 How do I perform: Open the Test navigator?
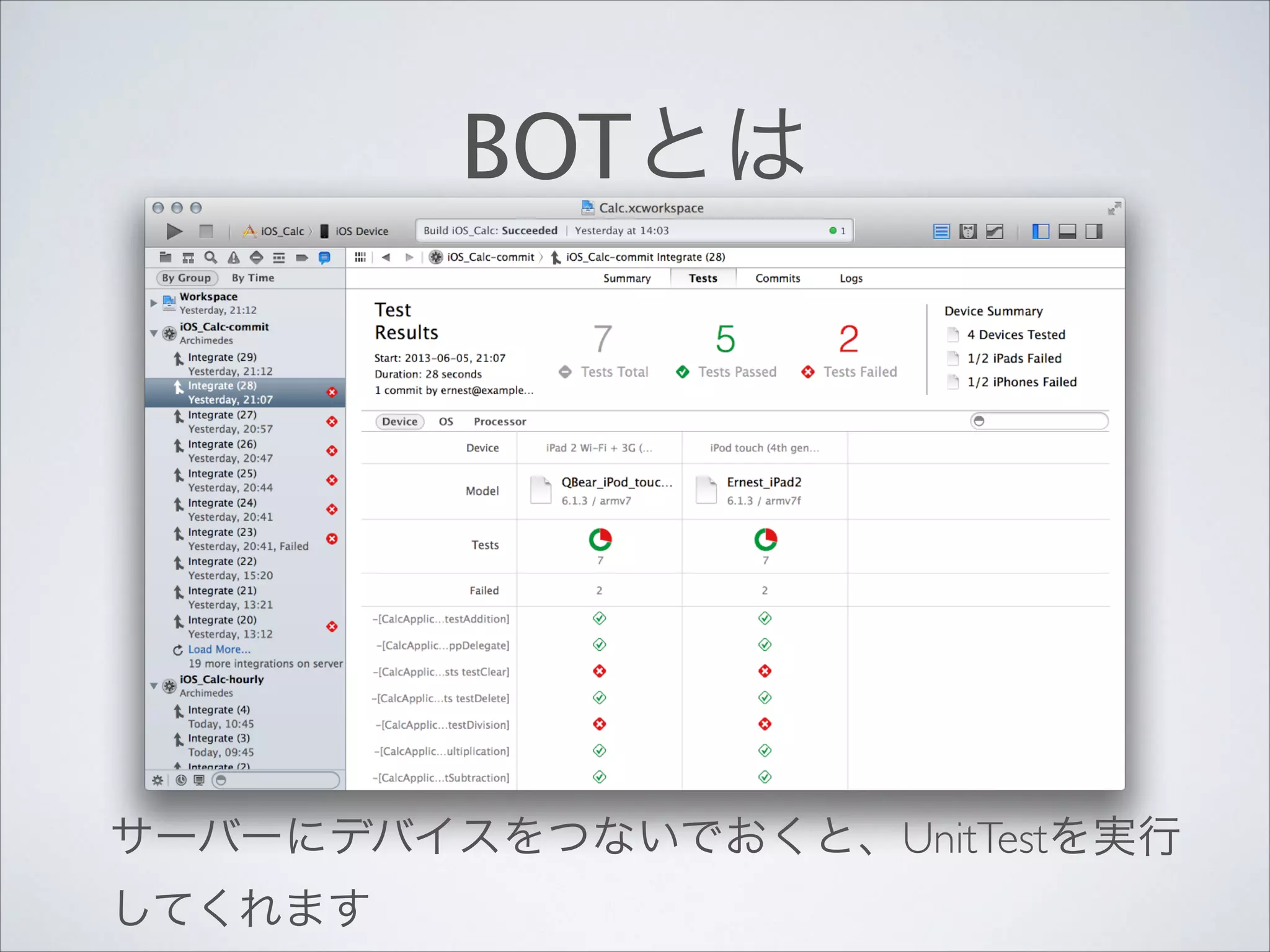pyautogui.click(x=256, y=257)
